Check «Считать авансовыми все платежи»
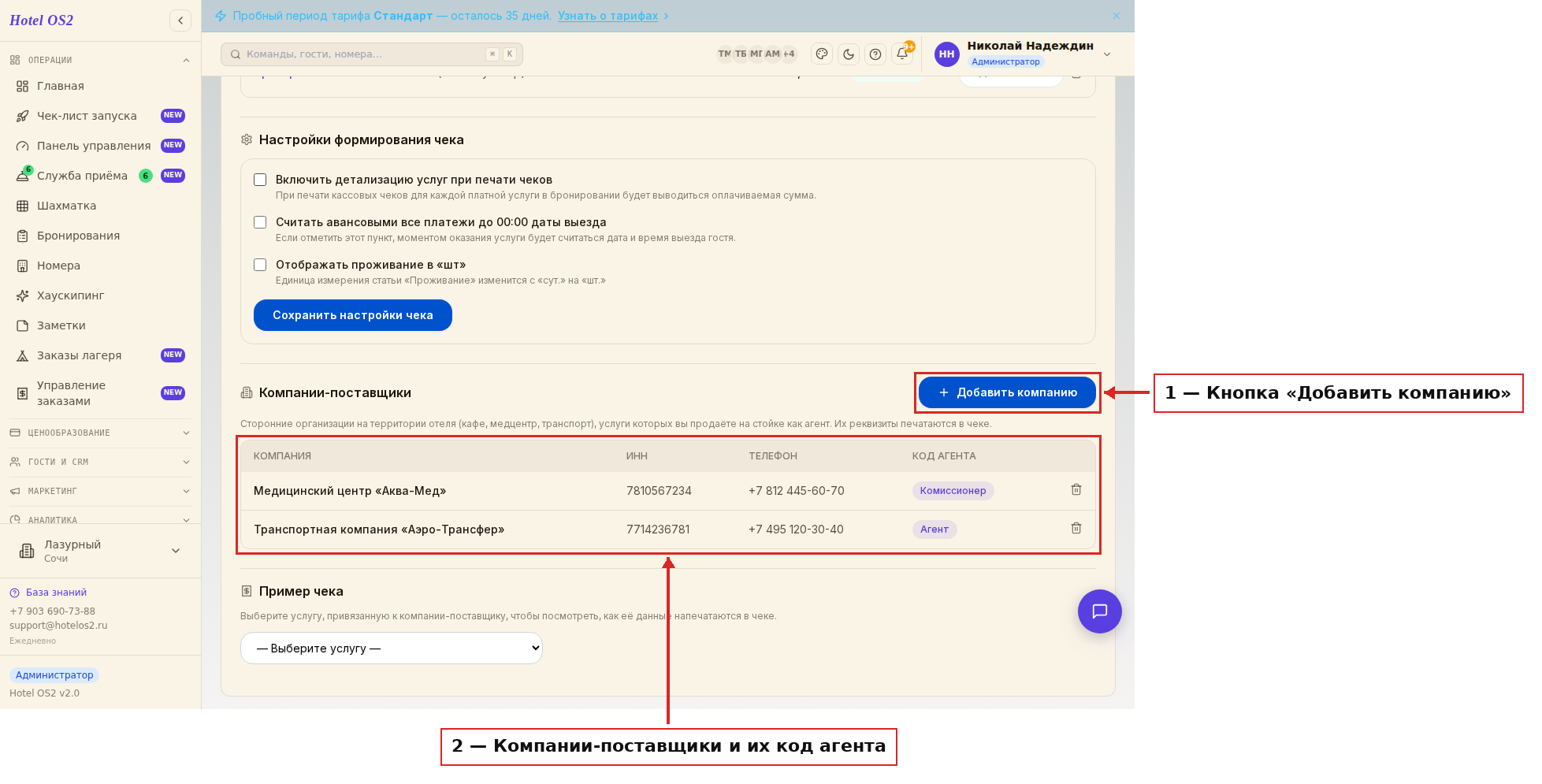 [260, 222]
